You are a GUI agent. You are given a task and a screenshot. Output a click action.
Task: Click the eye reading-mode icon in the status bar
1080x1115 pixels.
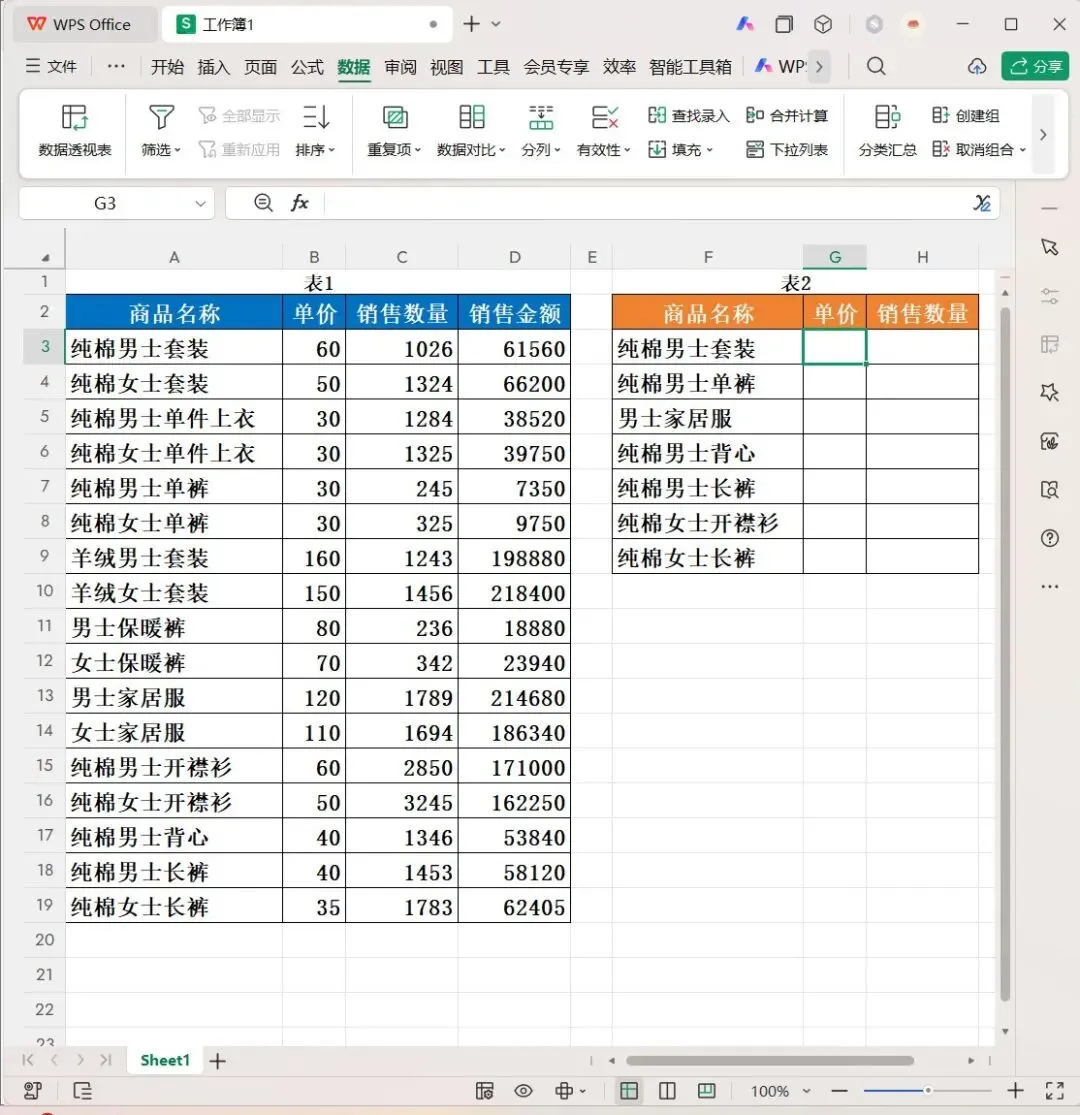(x=523, y=1091)
